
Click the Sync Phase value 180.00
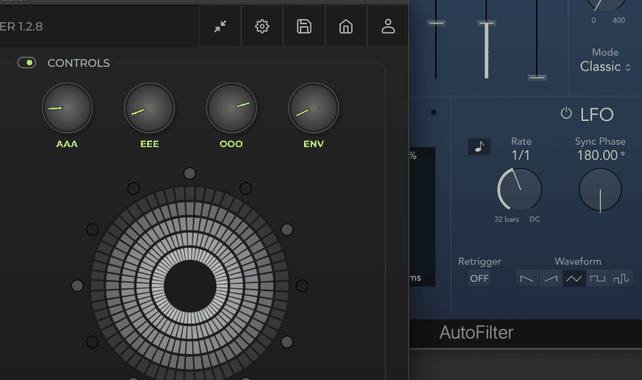click(601, 155)
